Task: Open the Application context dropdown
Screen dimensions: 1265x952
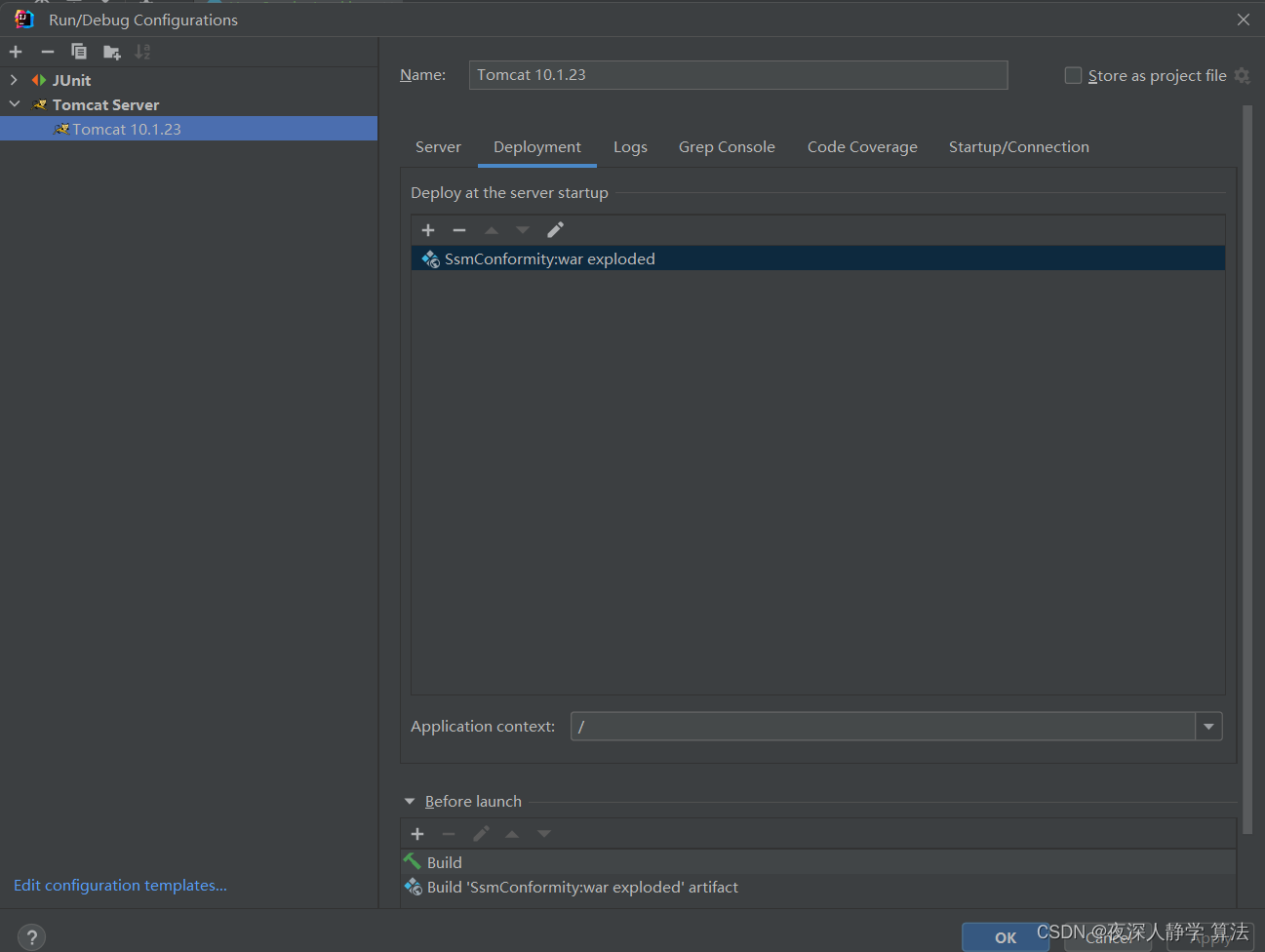Action: point(1209,726)
